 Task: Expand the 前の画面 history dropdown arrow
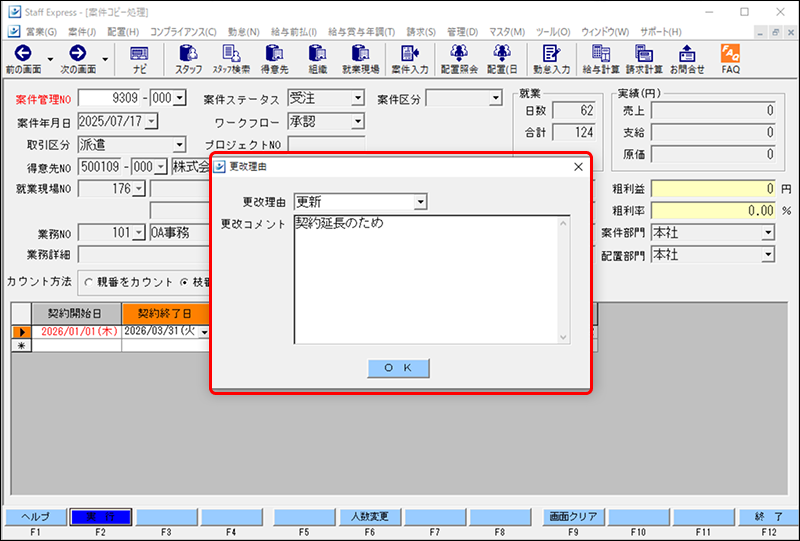coord(50,59)
